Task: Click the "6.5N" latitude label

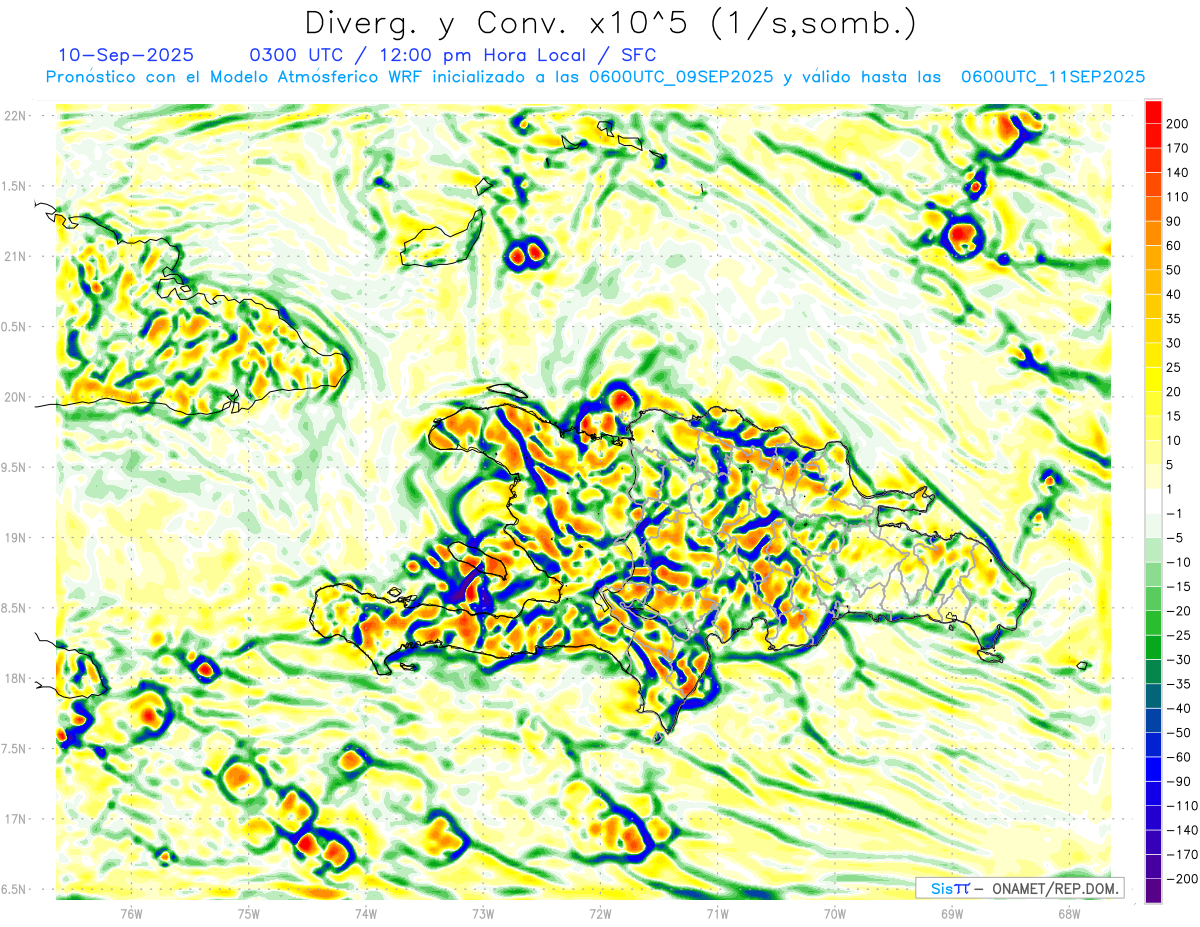Action: [15, 889]
